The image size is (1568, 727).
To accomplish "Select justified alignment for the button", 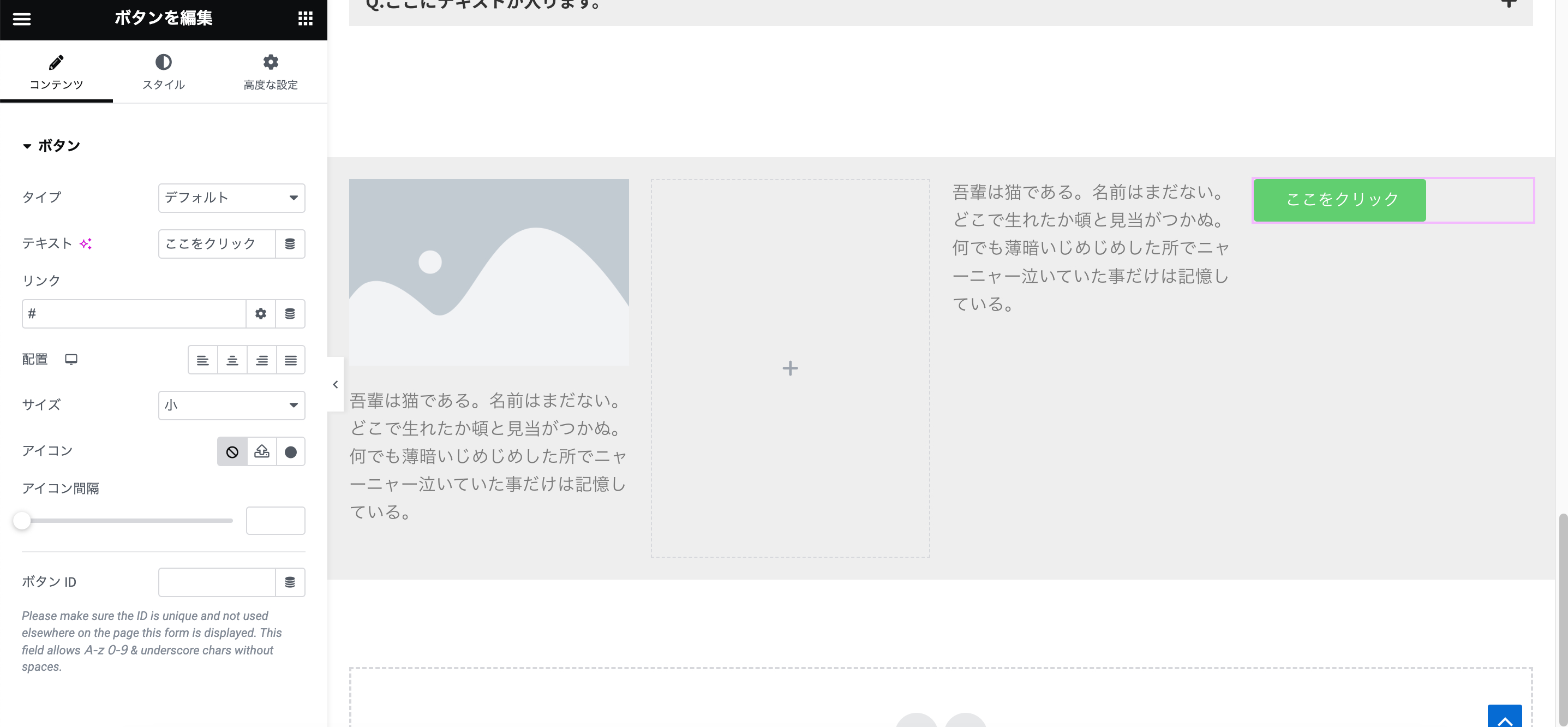I will pyautogui.click(x=290, y=359).
